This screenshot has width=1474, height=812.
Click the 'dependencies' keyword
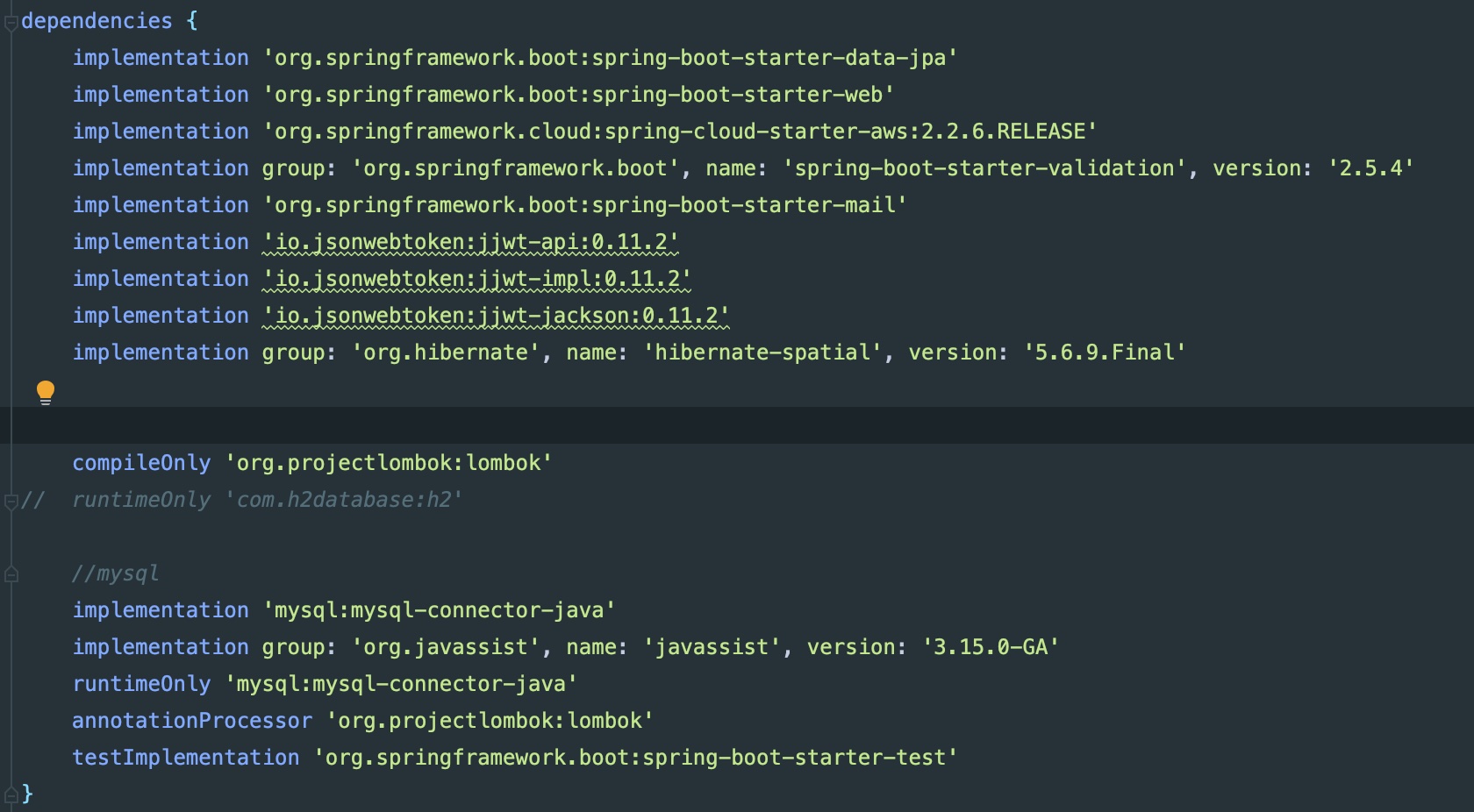(97, 21)
